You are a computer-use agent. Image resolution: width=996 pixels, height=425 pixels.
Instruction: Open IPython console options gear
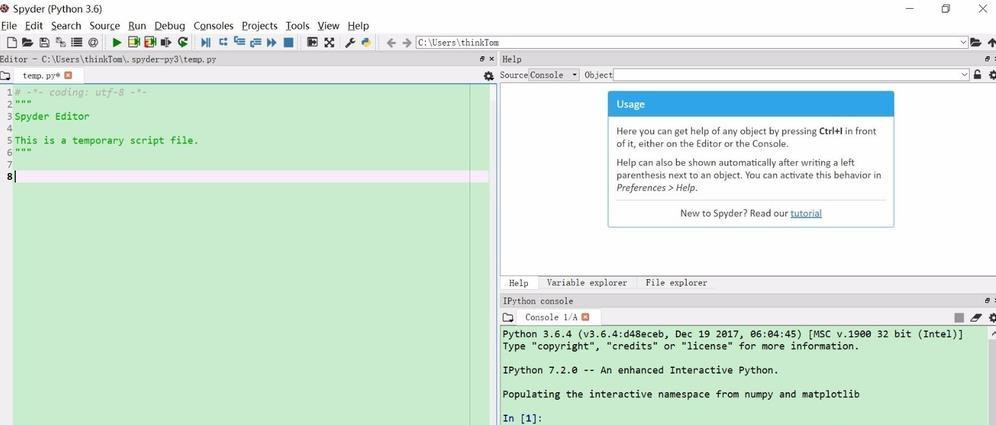[x=993, y=317]
